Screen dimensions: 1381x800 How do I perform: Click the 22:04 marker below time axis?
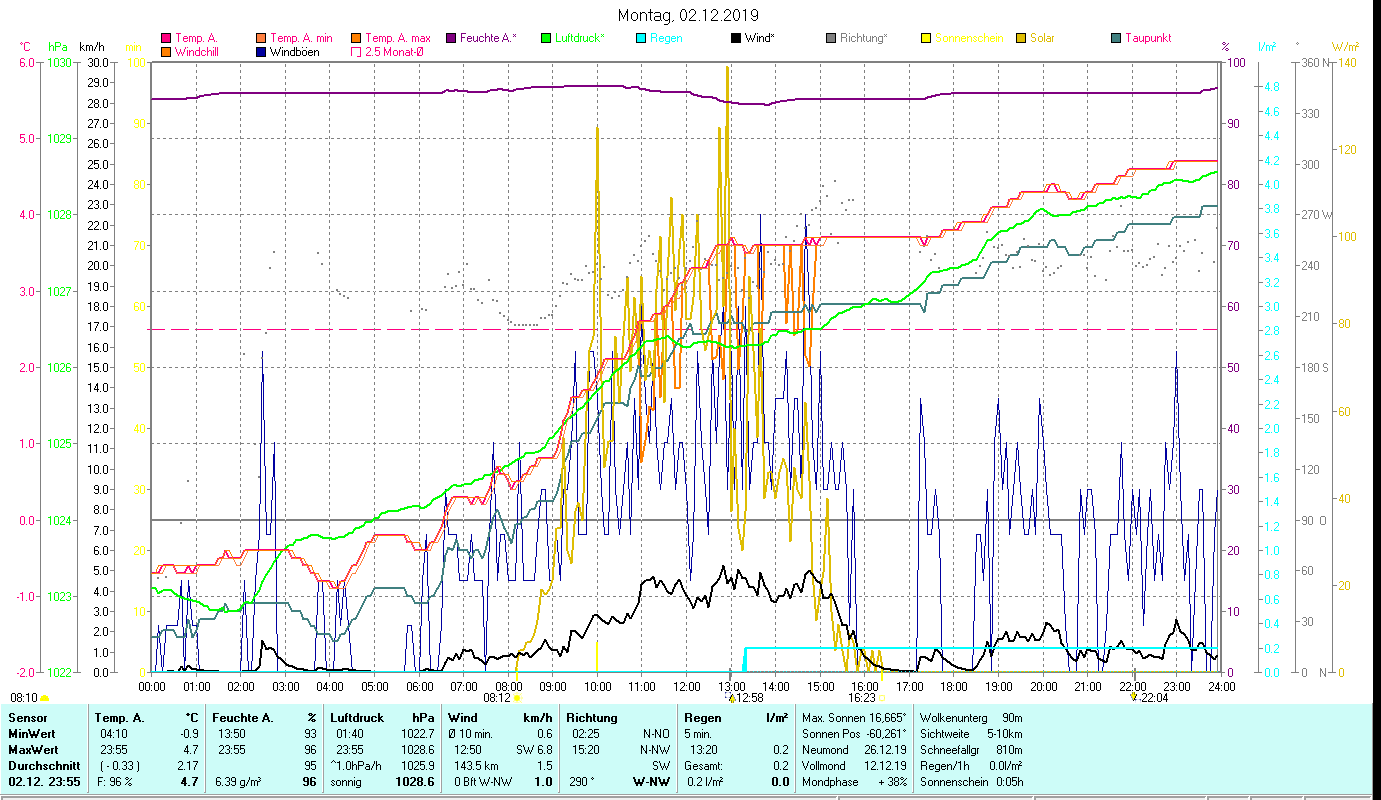1151,698
